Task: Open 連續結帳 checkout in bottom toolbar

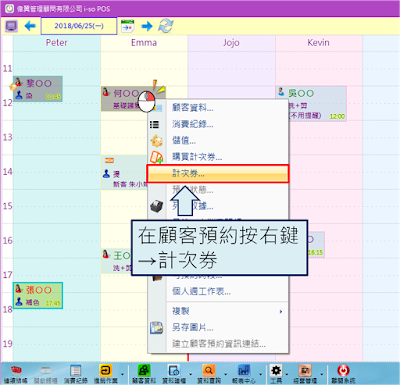Action: [x=15, y=374]
